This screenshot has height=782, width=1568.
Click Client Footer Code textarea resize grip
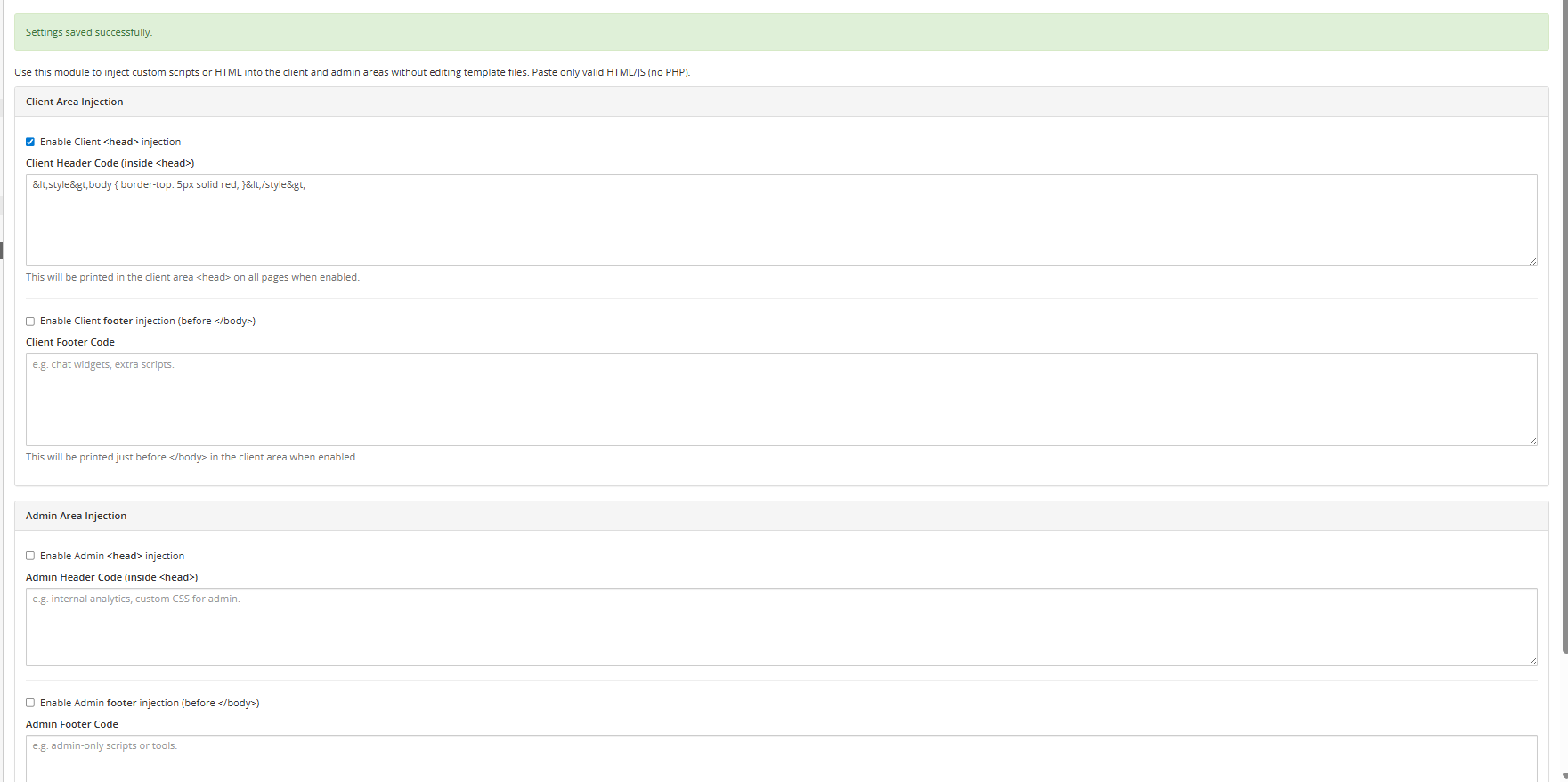[x=1532, y=441]
